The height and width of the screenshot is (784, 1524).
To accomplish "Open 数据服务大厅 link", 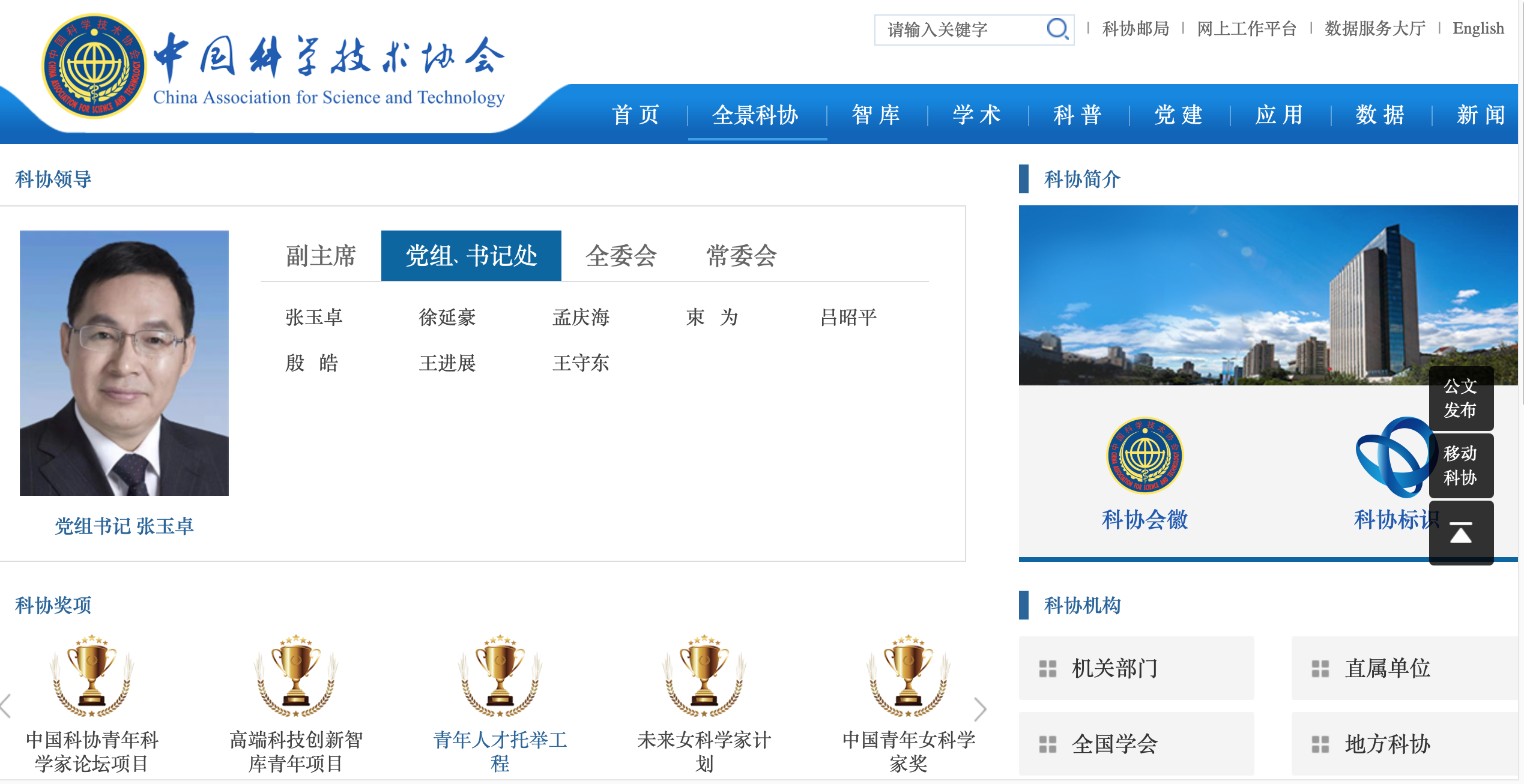I will 1375,29.
